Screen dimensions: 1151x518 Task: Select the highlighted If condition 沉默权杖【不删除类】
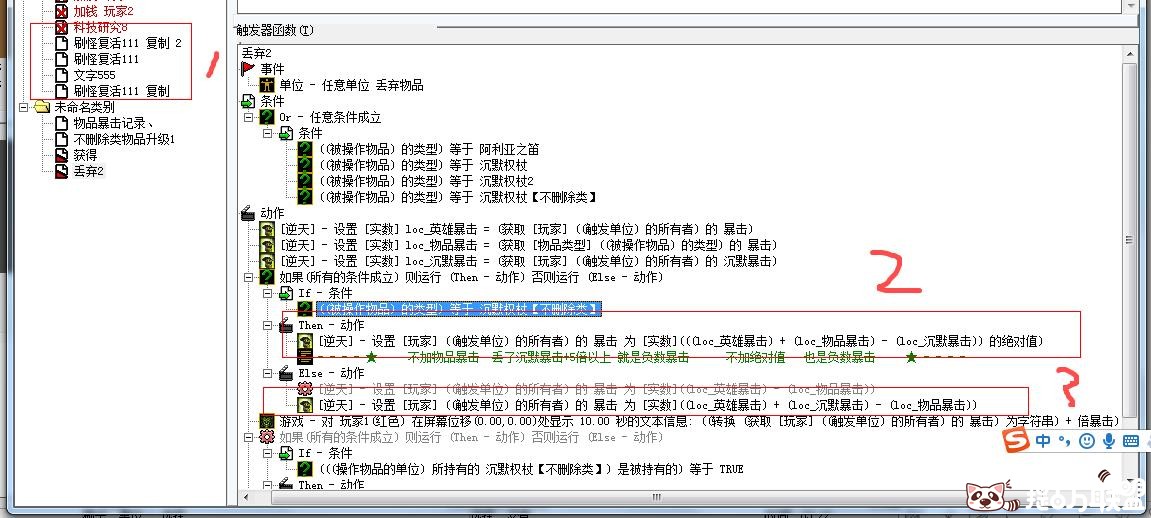459,309
